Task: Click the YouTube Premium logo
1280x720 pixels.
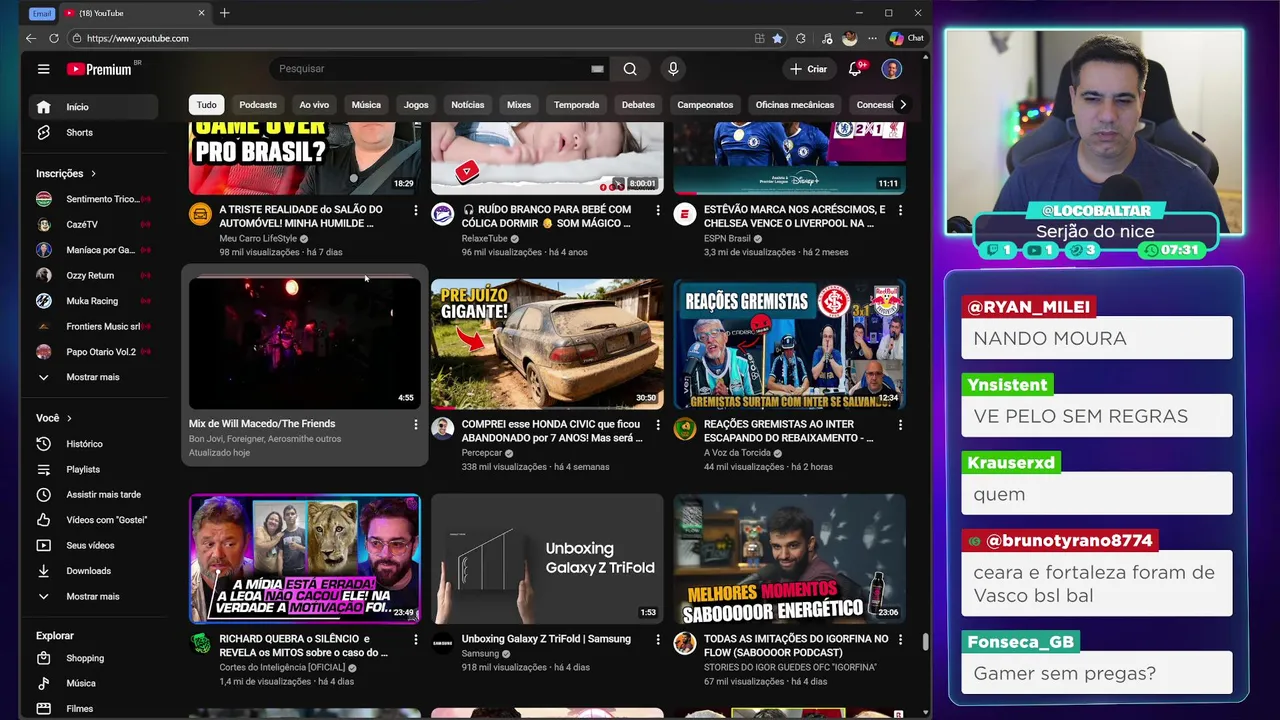Action: coord(100,69)
